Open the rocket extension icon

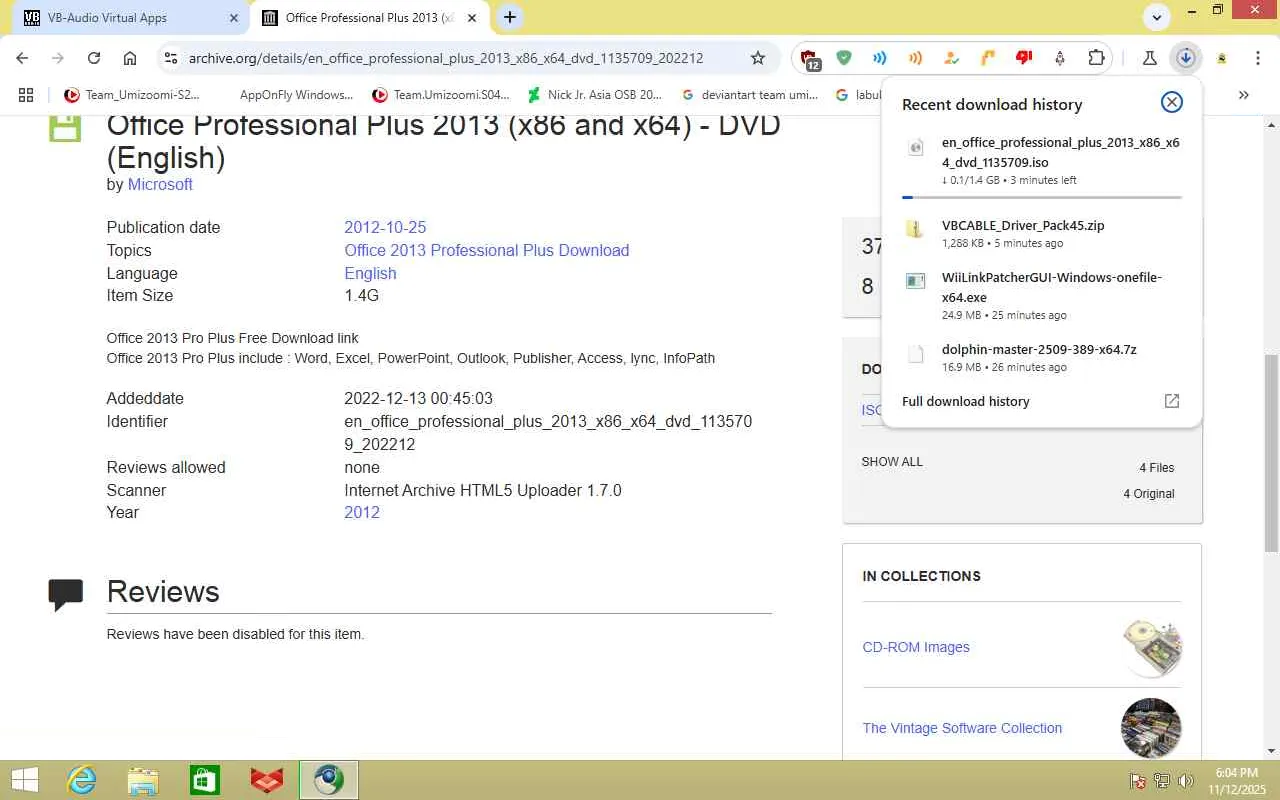pos(1060,58)
